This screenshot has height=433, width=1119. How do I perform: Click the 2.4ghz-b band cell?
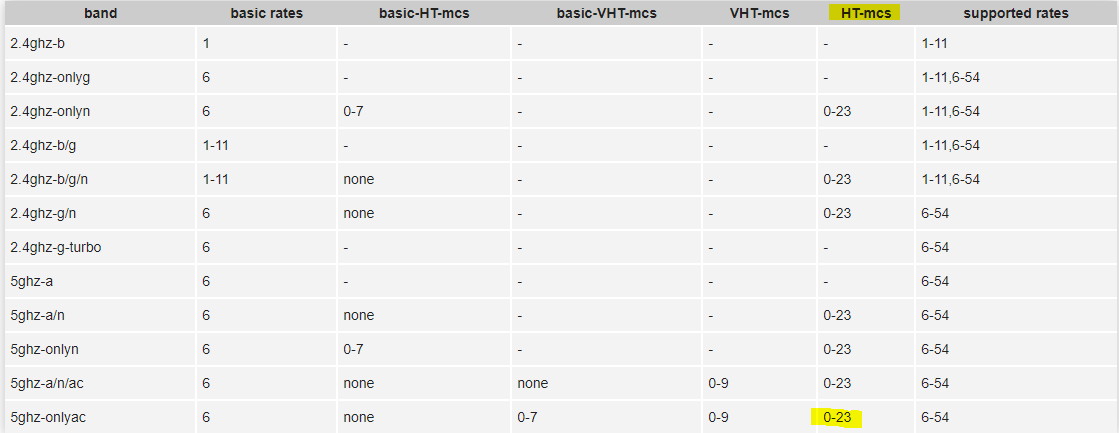[38, 44]
